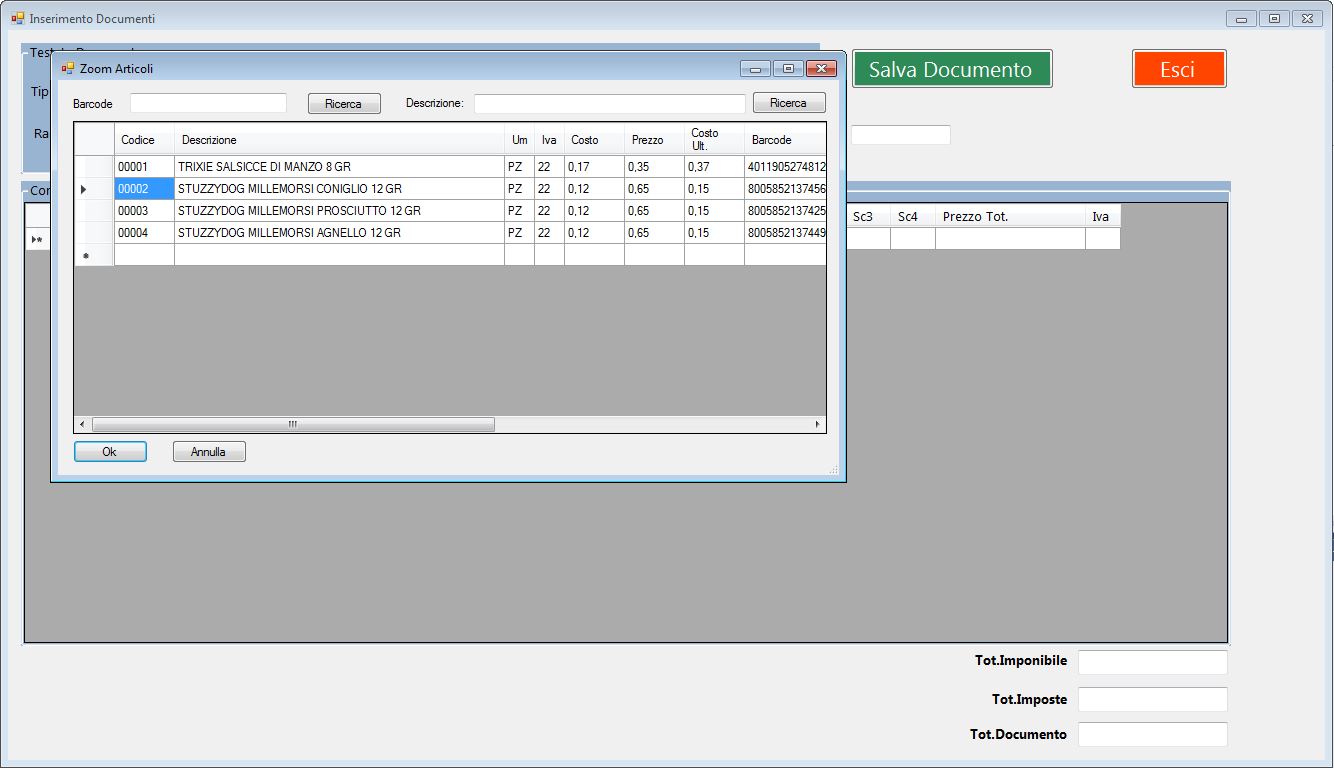The height and width of the screenshot is (768, 1334).
Task: Minimize the Zoom Articoli dialog
Action: pos(755,68)
